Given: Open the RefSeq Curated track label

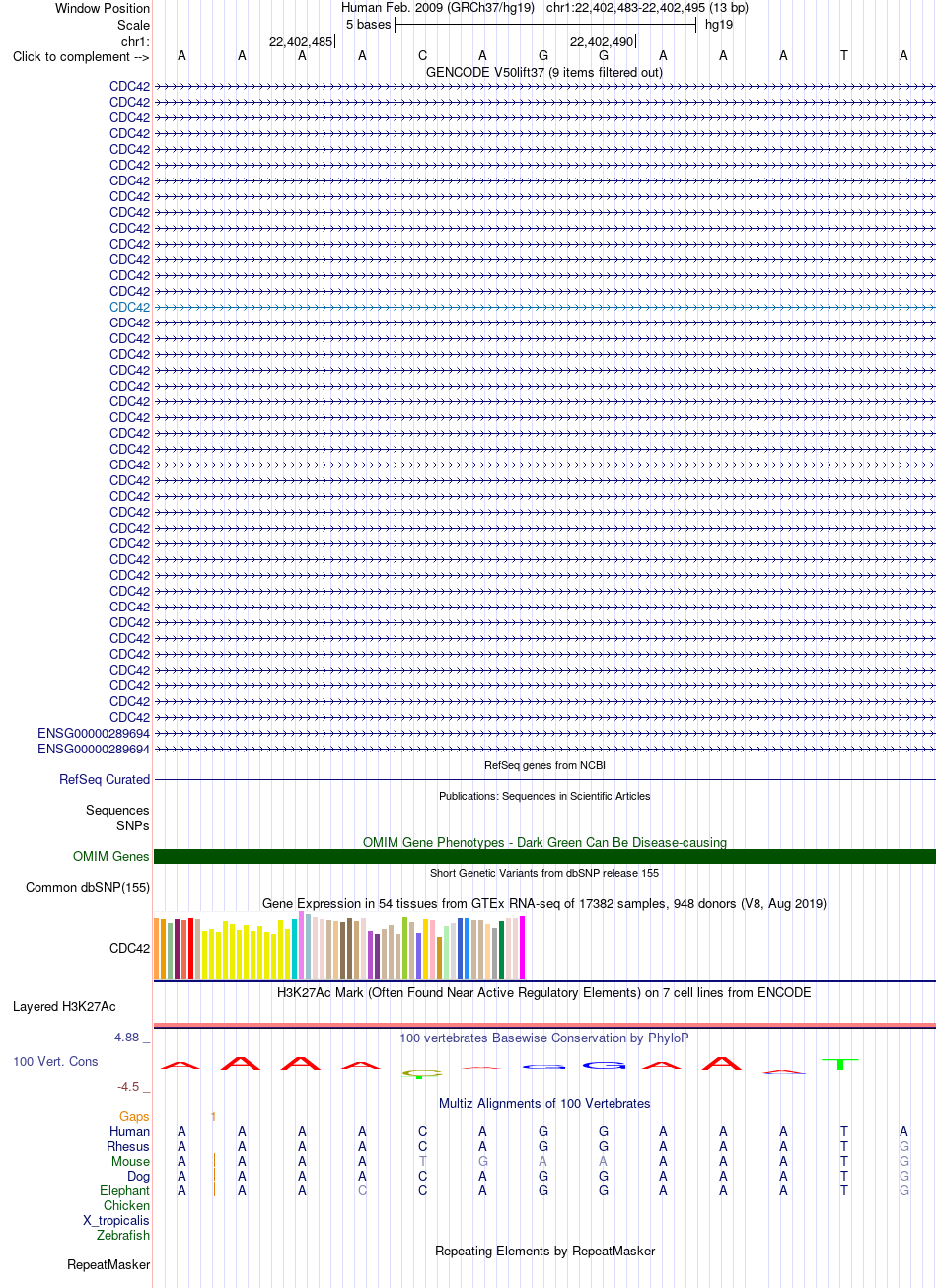Looking at the screenshot, I should point(105,779).
